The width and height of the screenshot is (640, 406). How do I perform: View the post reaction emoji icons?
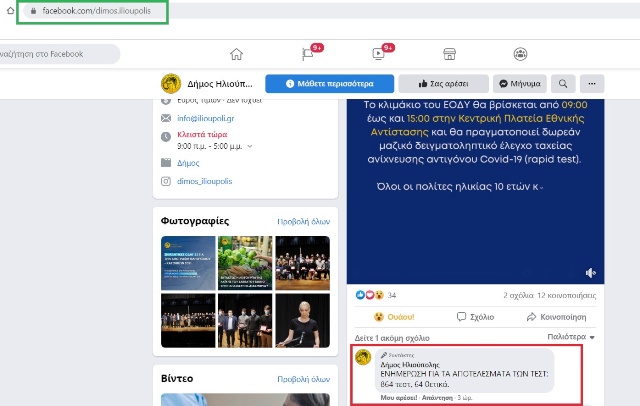(x=369, y=295)
